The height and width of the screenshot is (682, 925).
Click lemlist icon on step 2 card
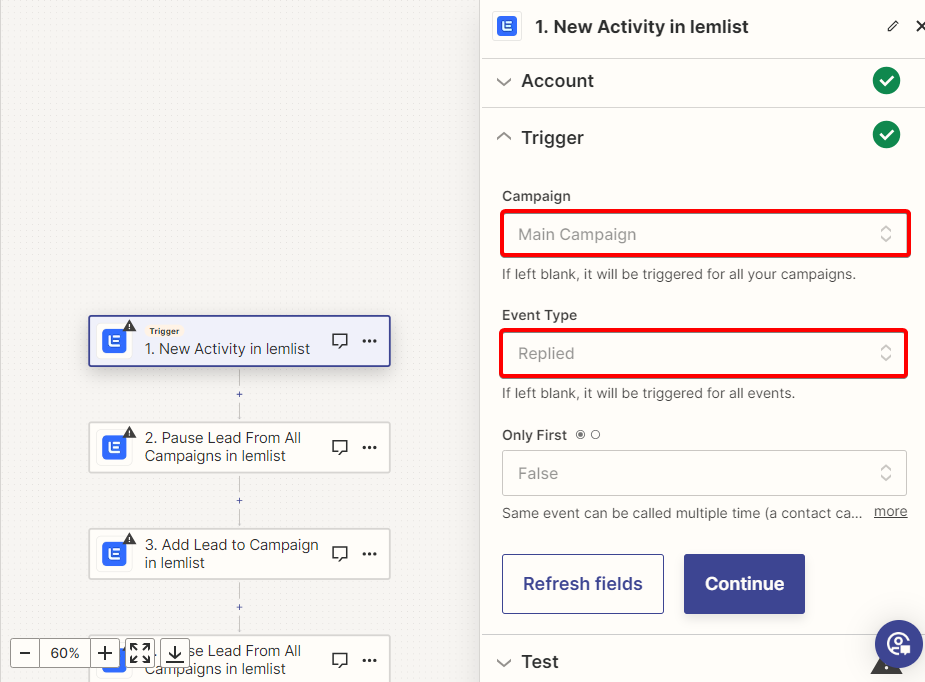coord(114,447)
